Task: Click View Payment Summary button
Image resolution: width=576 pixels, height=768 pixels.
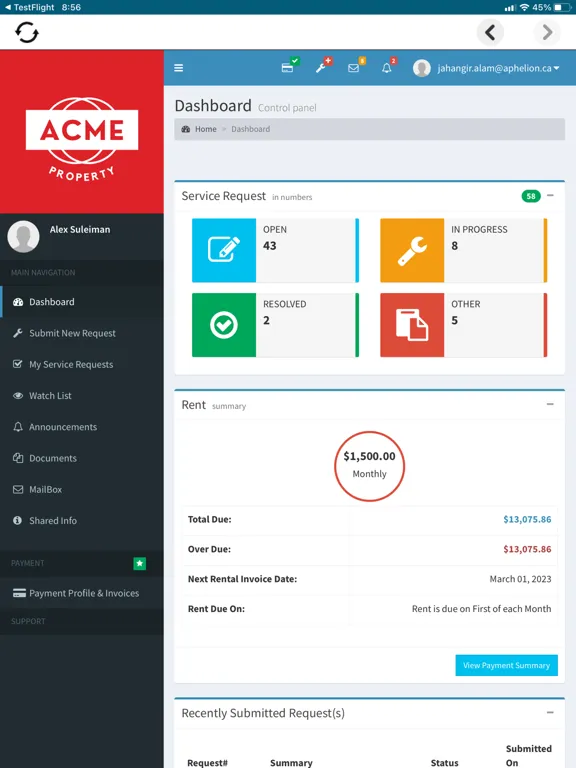Action: point(506,665)
